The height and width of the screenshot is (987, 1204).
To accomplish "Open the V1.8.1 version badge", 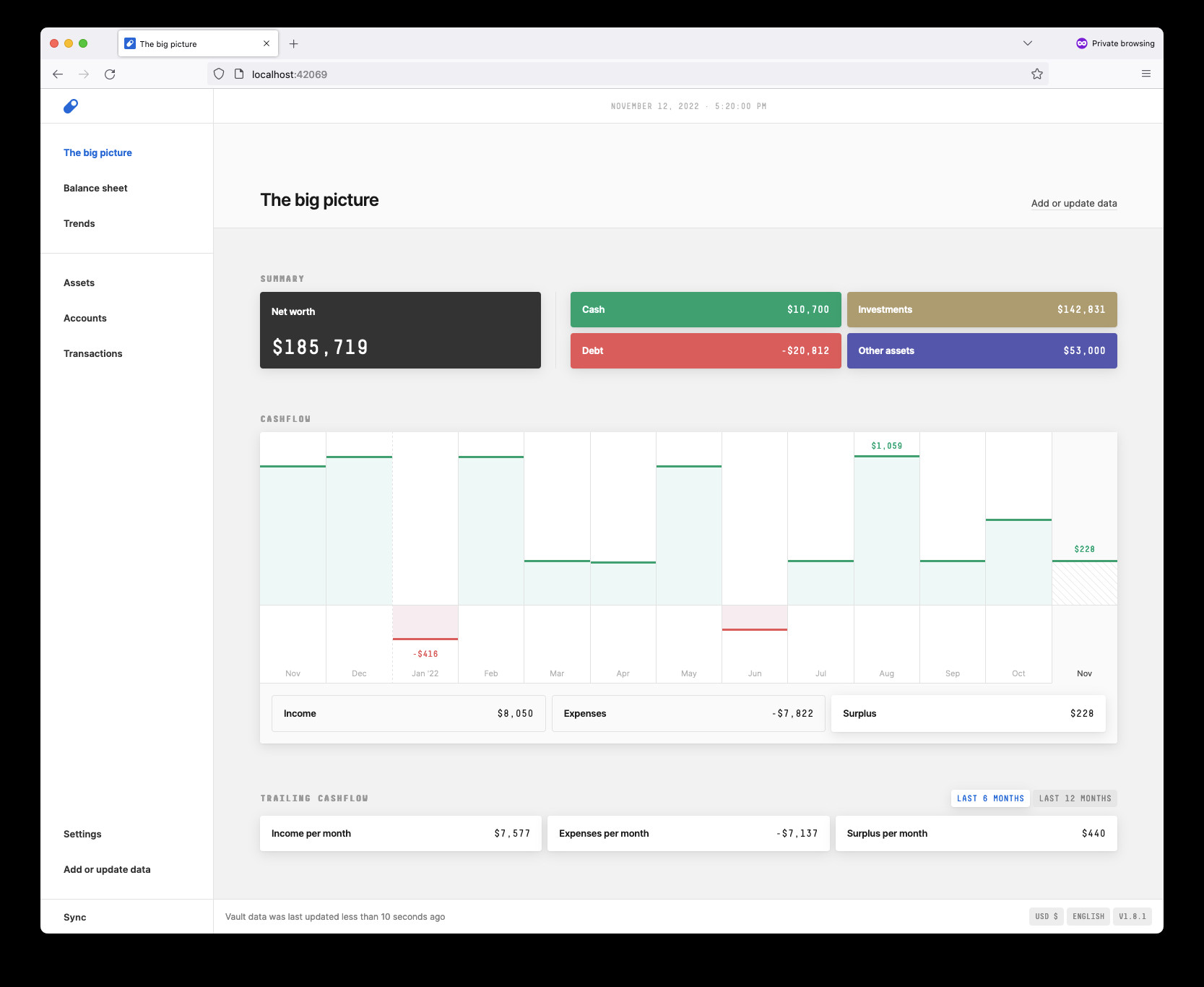I will point(1132,916).
